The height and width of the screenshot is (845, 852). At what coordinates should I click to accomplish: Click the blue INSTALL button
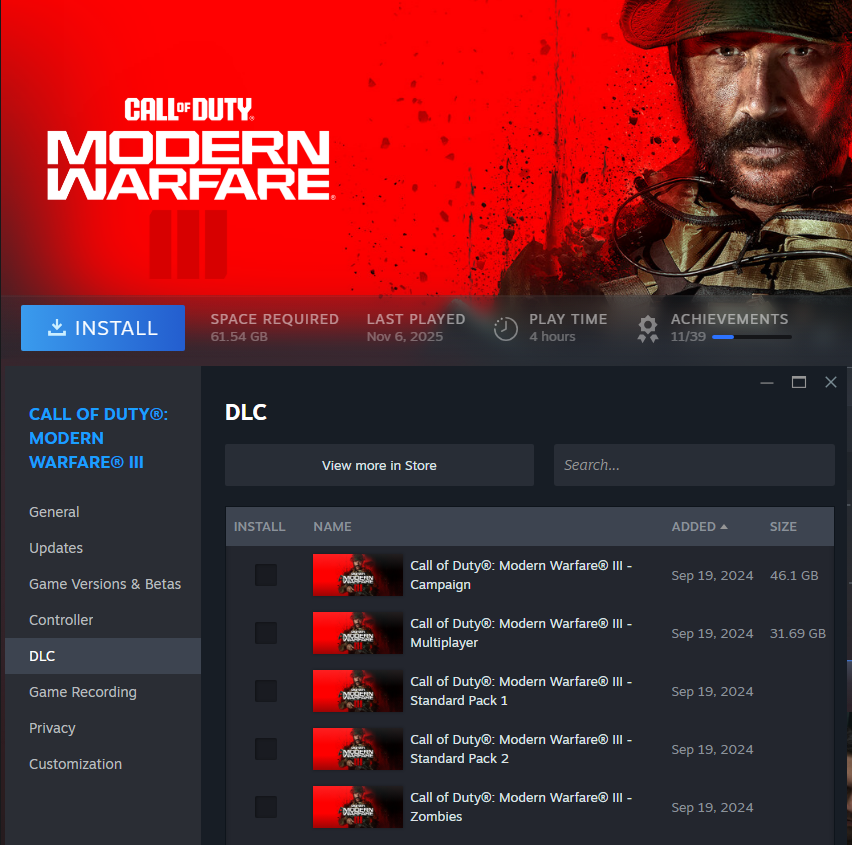103,328
